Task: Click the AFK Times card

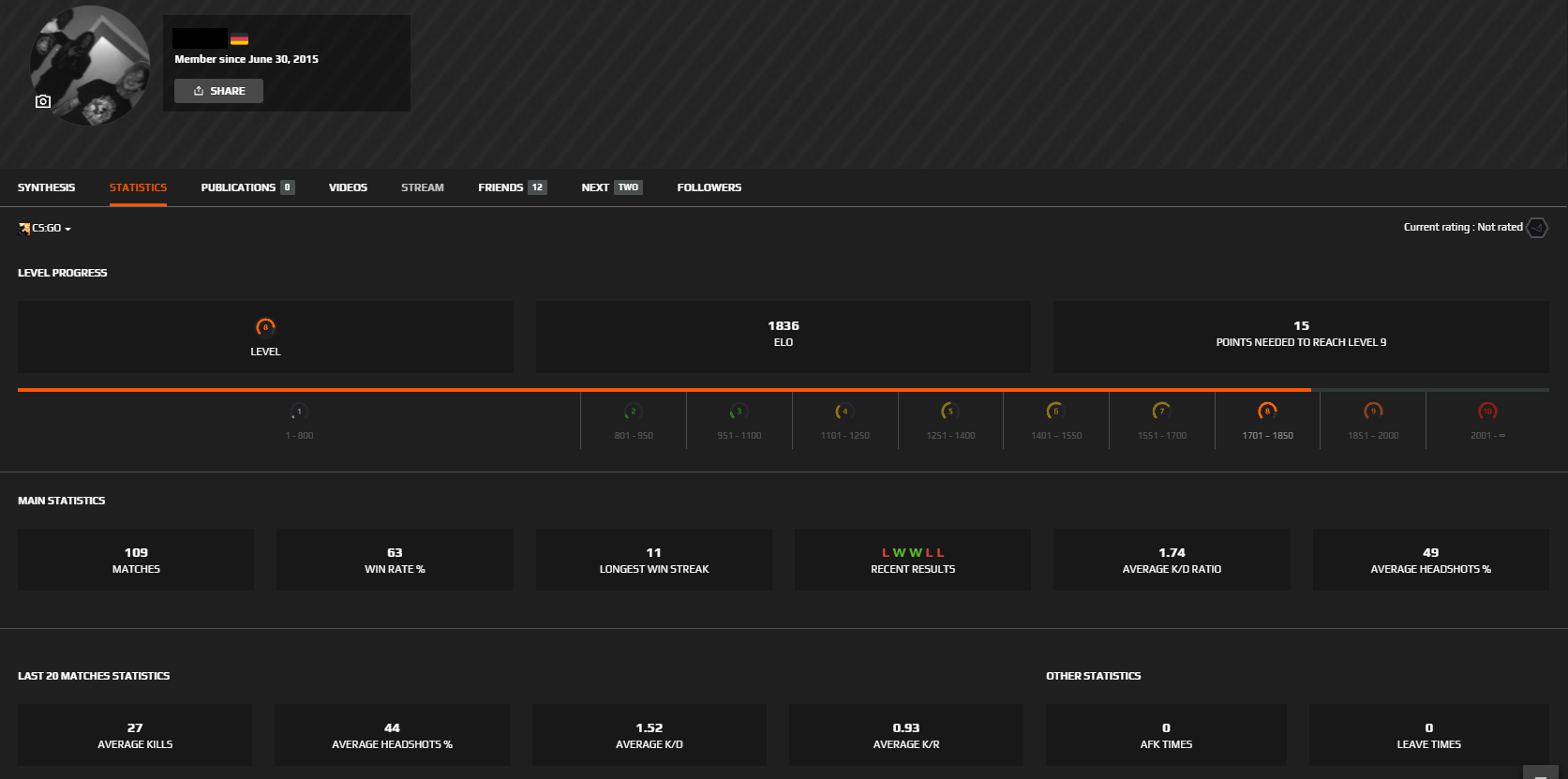Action: coord(1166,735)
